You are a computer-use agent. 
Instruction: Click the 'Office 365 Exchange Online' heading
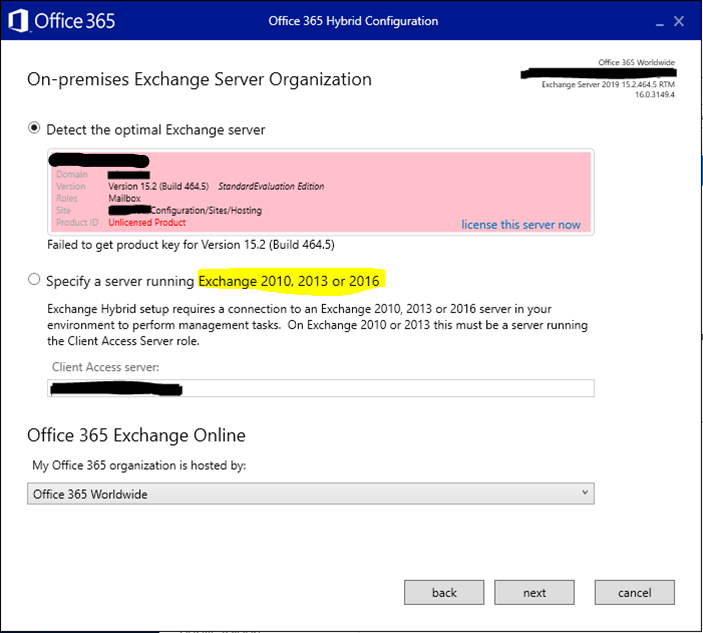(x=136, y=435)
